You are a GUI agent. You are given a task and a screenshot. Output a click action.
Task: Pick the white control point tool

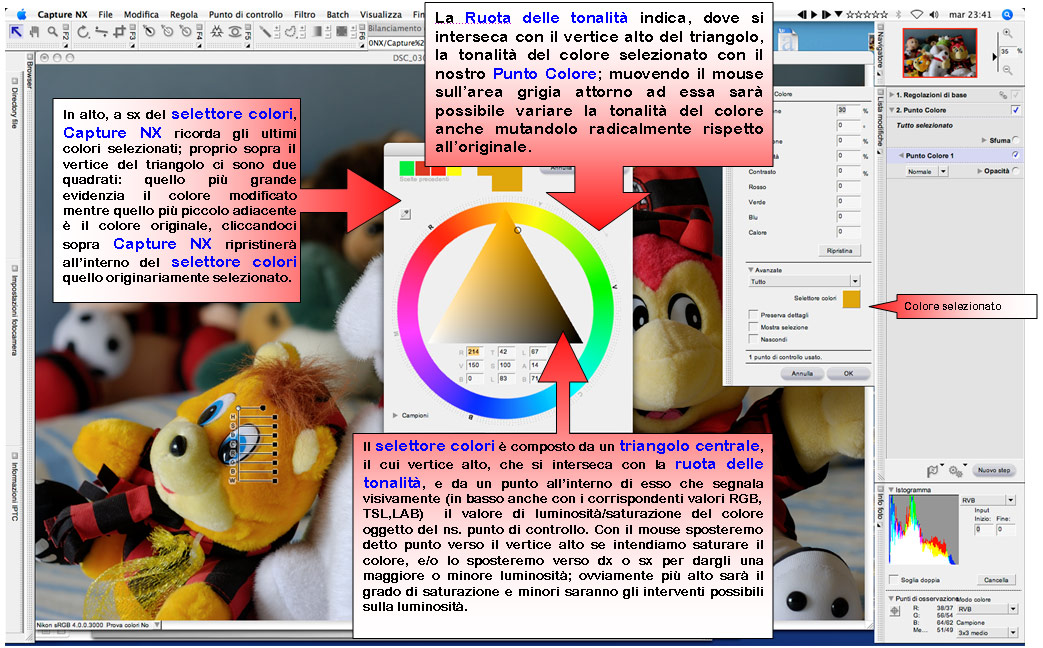[x=185, y=31]
